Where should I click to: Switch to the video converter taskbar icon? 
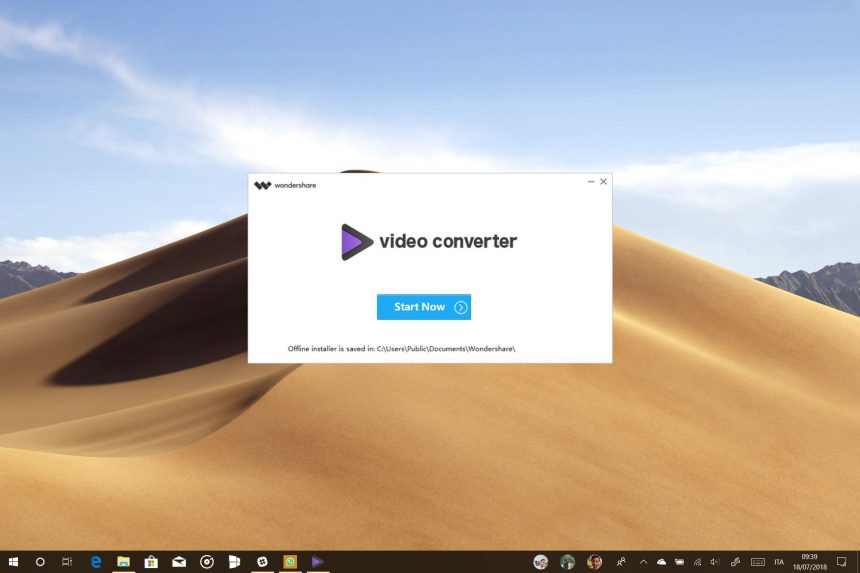[x=317, y=561]
